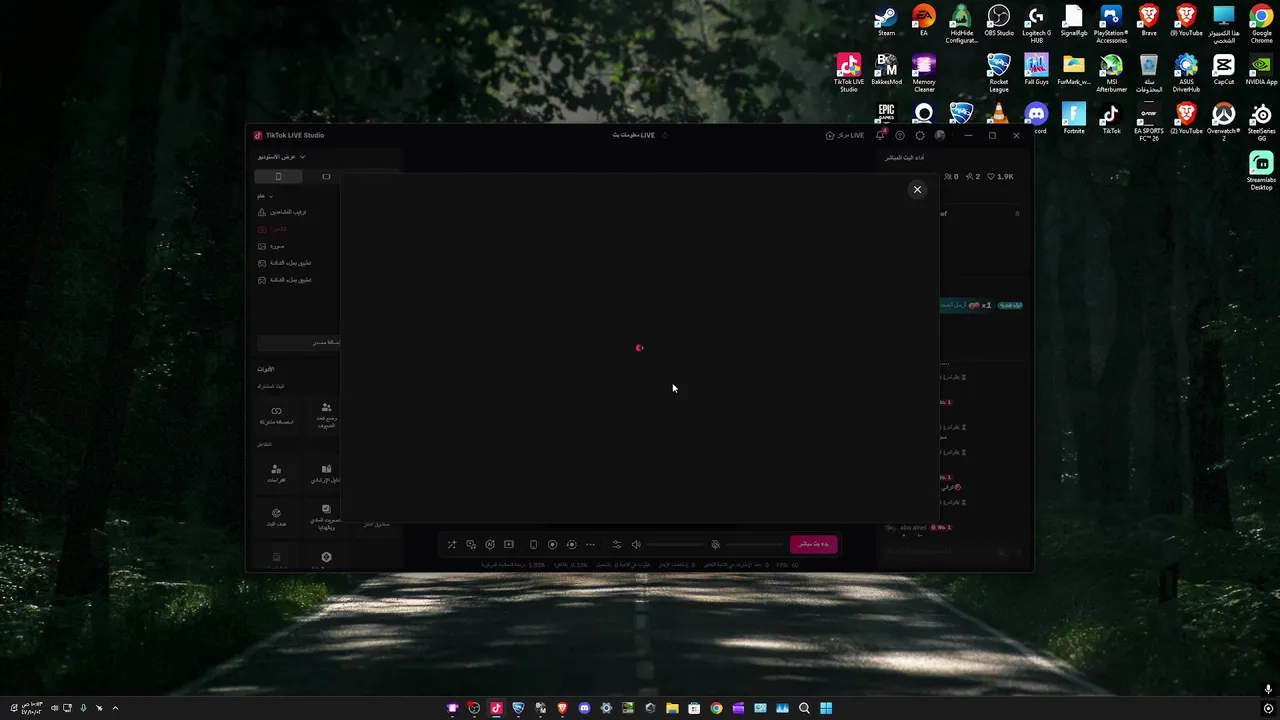
Task: Open TikTok LIVE Studio settings gear
Action: (x=920, y=135)
